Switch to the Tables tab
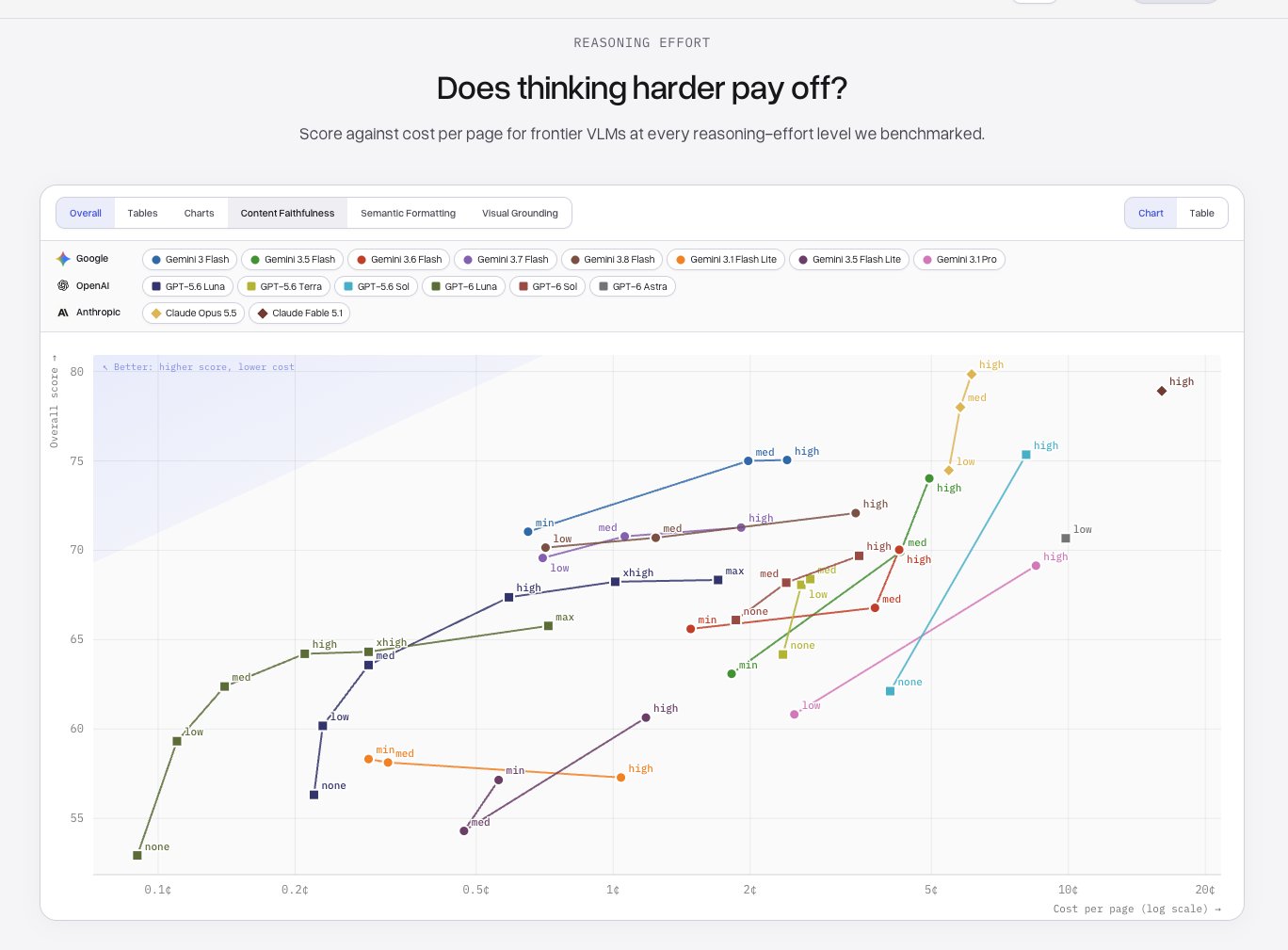The height and width of the screenshot is (950, 1288). [143, 214]
